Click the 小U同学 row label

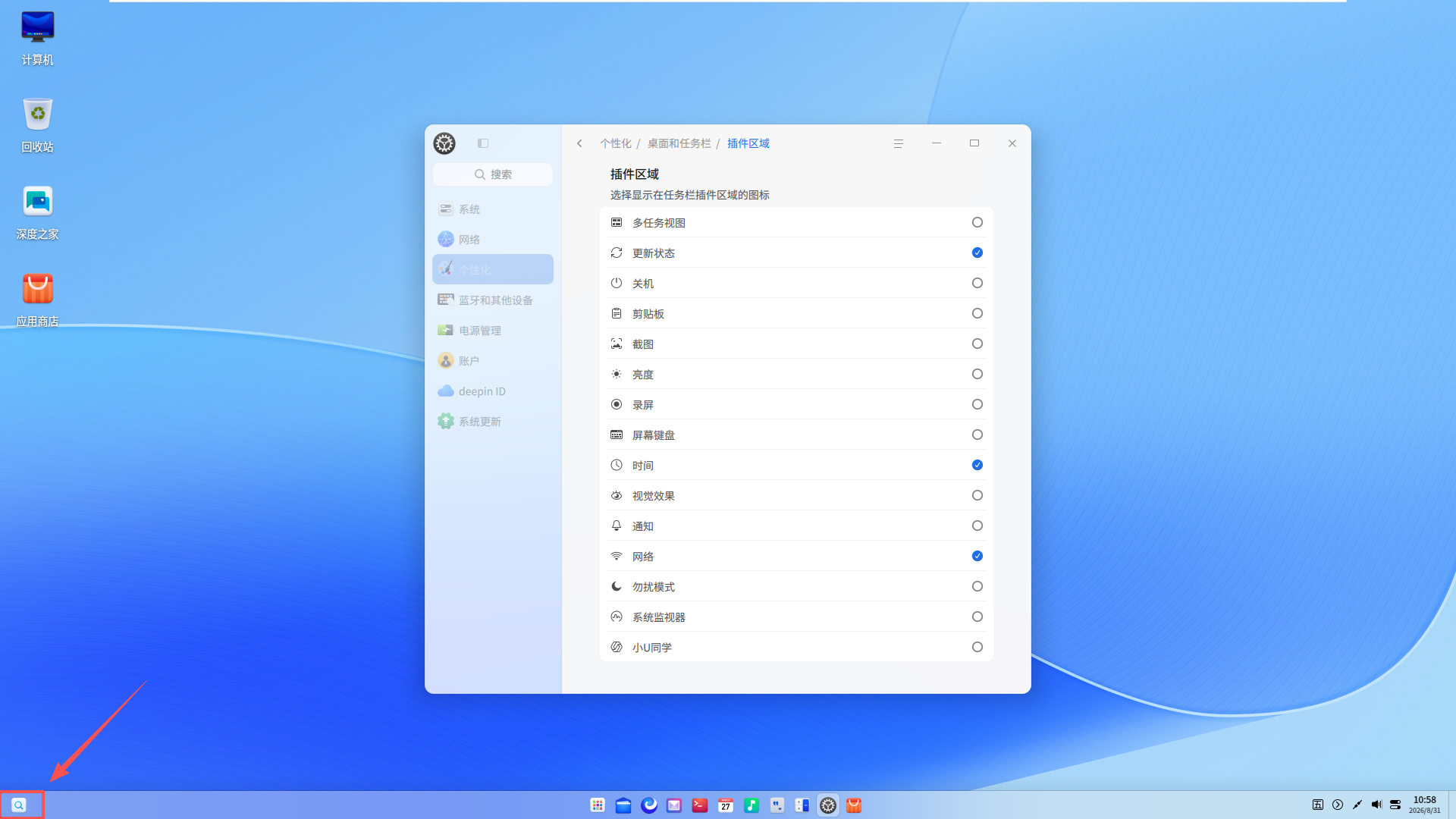tap(651, 648)
